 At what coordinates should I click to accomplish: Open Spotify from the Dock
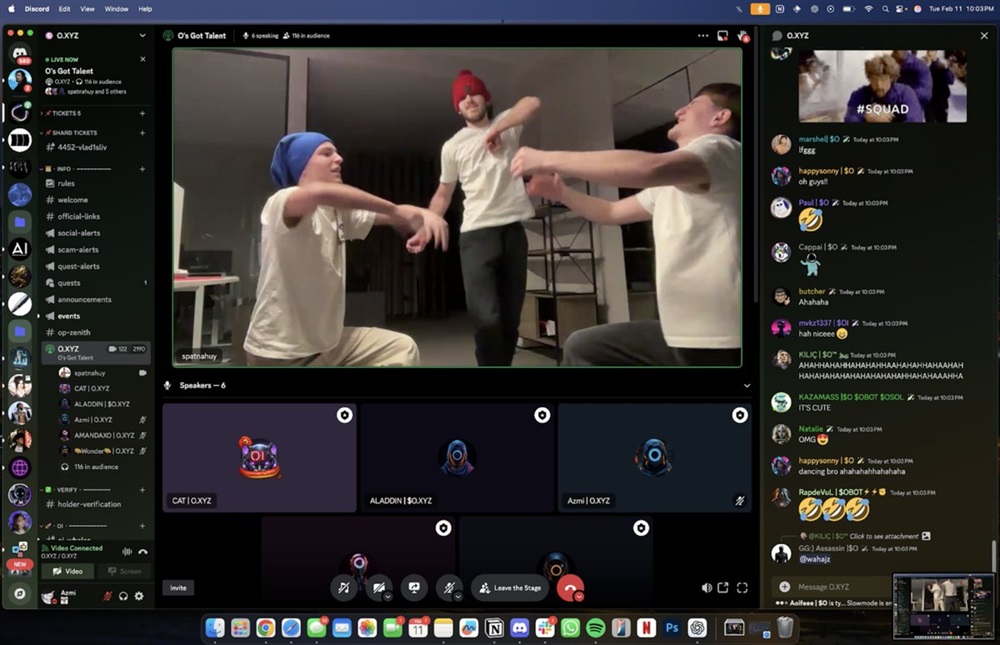[x=596, y=628]
